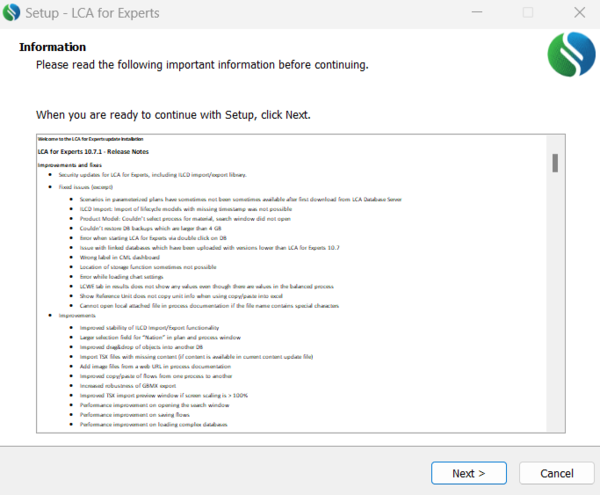Click 'Error while loading chart settings' line
Image resolution: width=600 pixels, height=495 pixels.
click(121, 277)
